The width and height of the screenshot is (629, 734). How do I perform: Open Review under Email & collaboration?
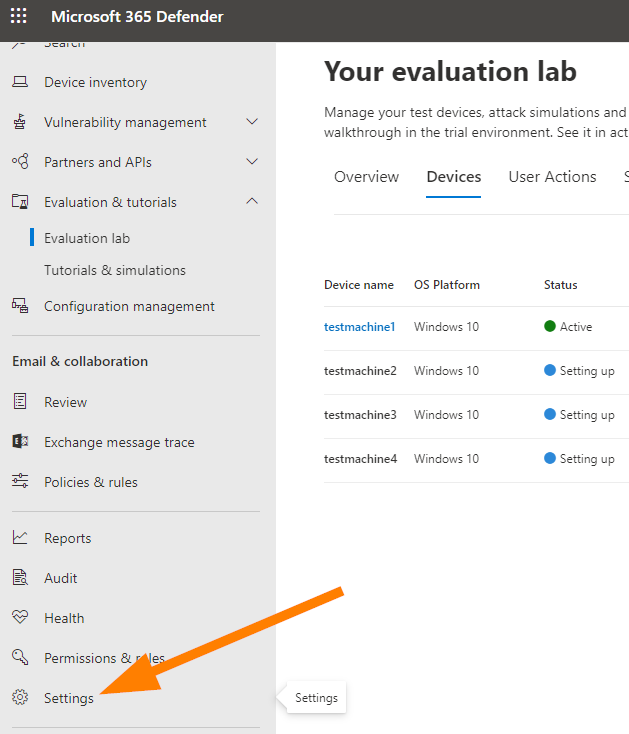pos(66,402)
